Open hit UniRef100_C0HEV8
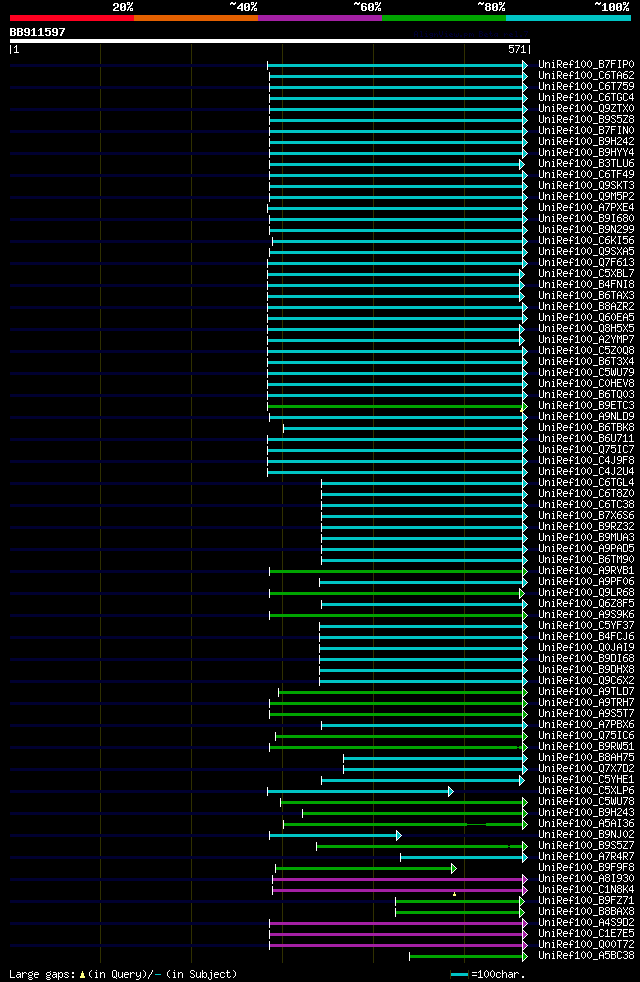The height and width of the screenshot is (982, 640). [x=586, y=383]
